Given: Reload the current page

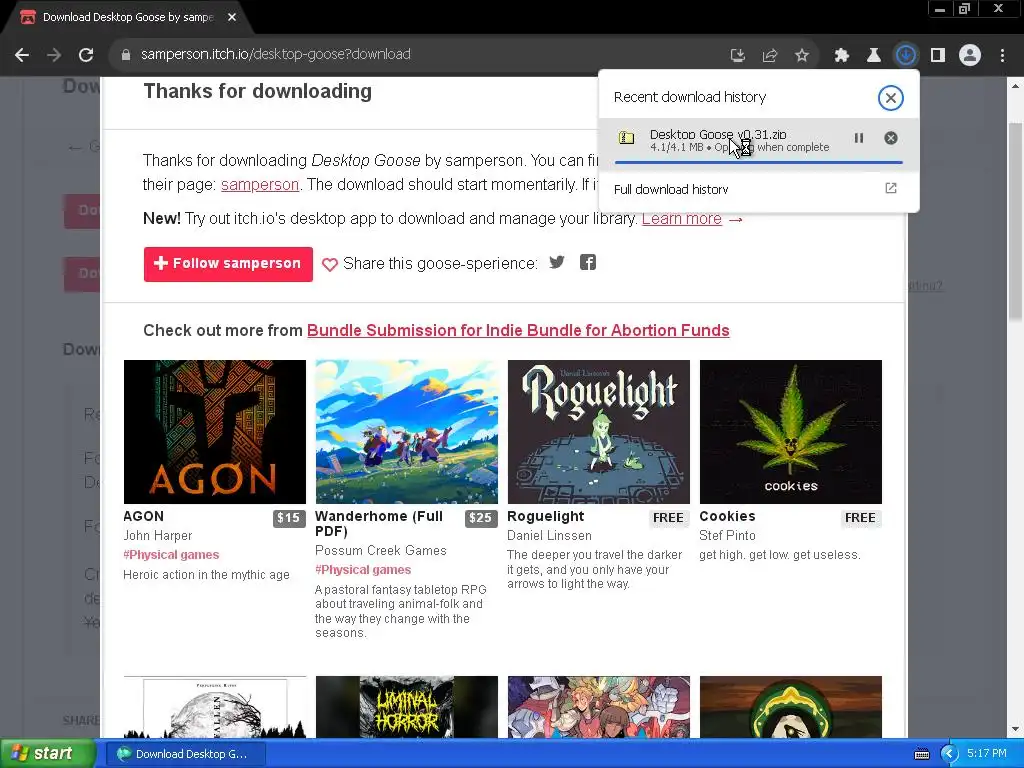Looking at the screenshot, I should tap(86, 55).
